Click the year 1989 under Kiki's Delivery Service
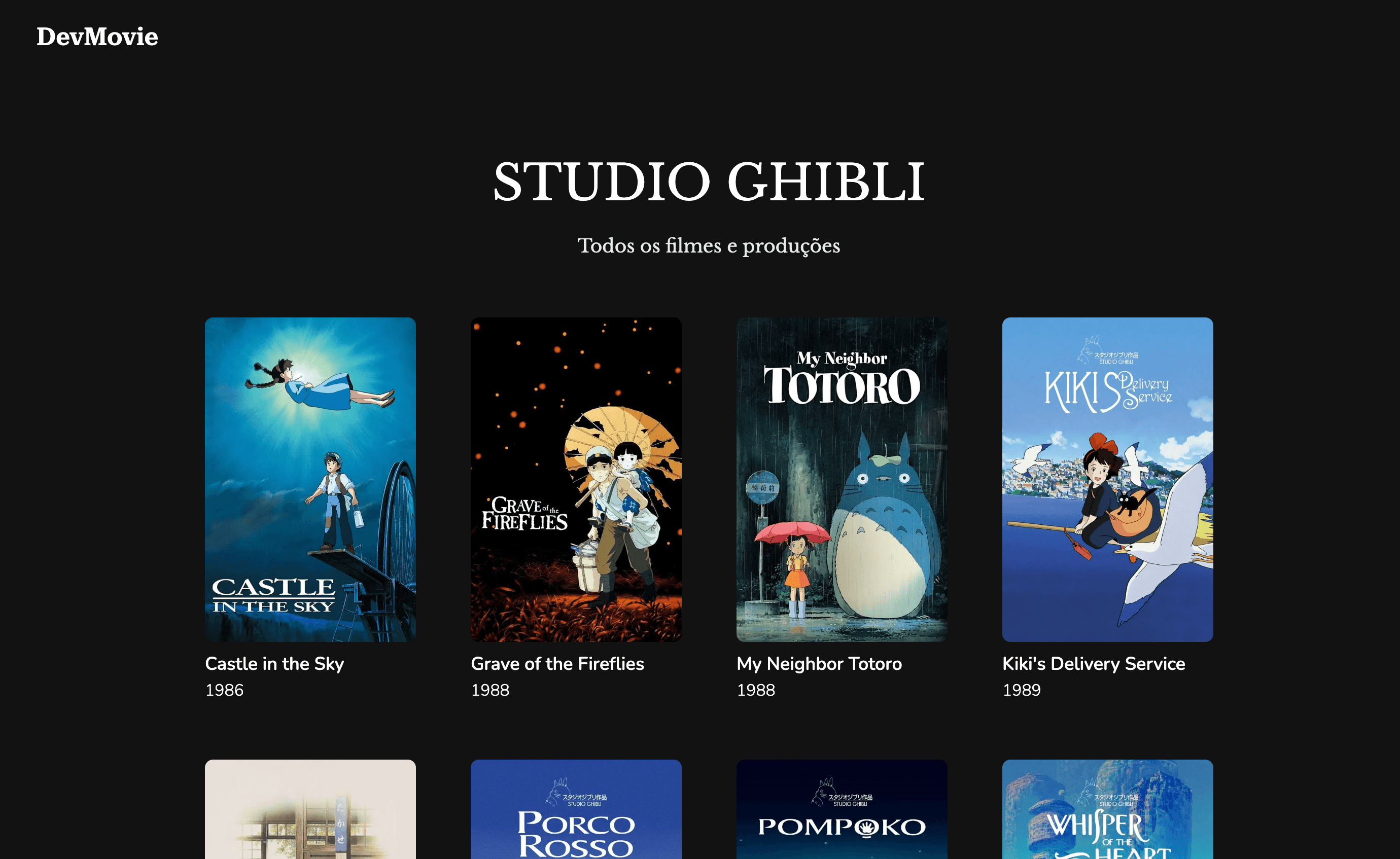The height and width of the screenshot is (859, 1400). pos(1022,690)
